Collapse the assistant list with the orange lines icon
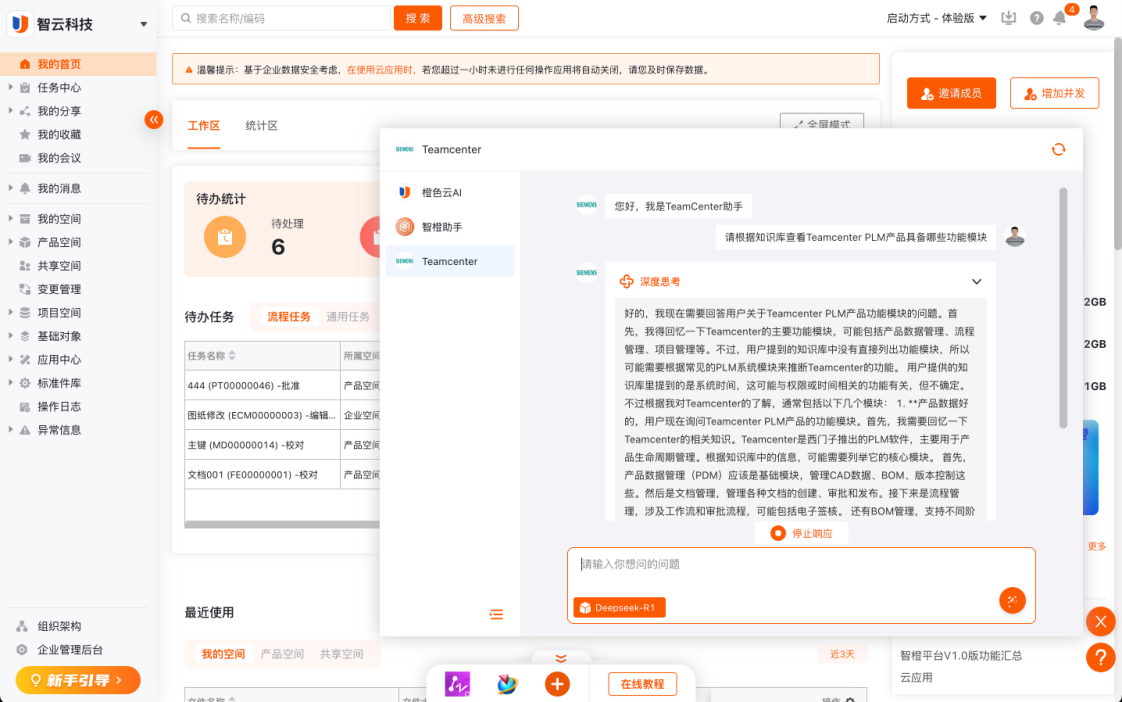The image size is (1122, 702). (x=496, y=614)
